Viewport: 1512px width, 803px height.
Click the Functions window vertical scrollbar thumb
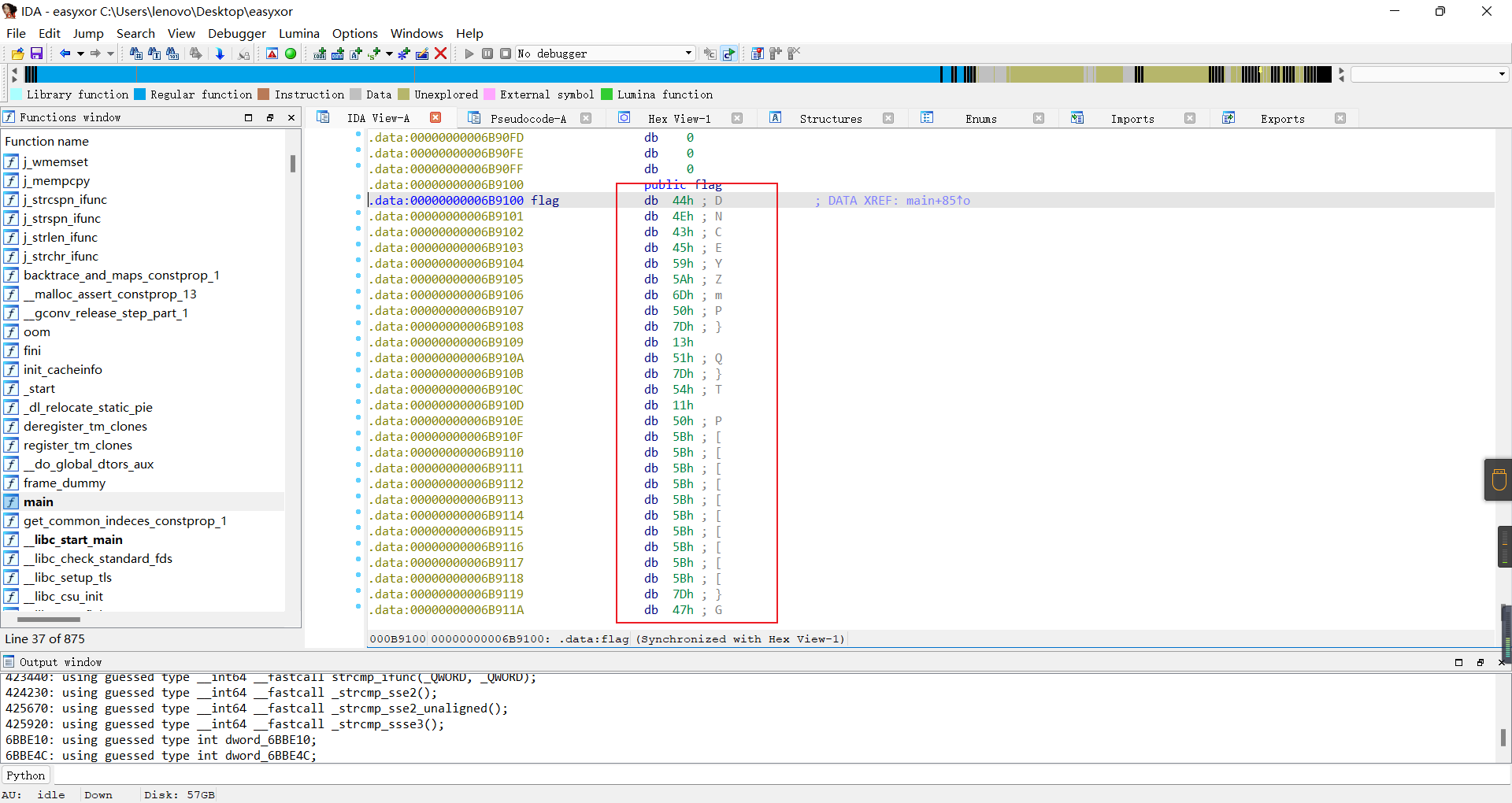(x=293, y=163)
